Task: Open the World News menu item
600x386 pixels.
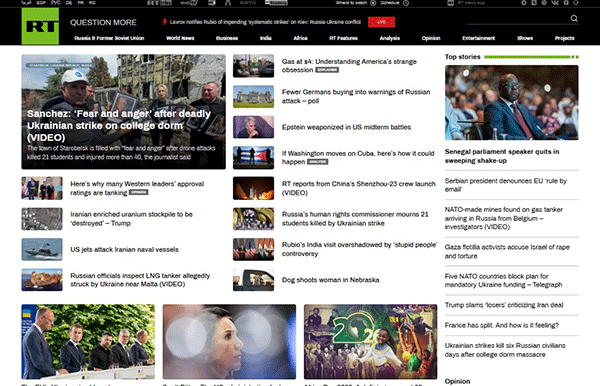Action: pos(180,38)
